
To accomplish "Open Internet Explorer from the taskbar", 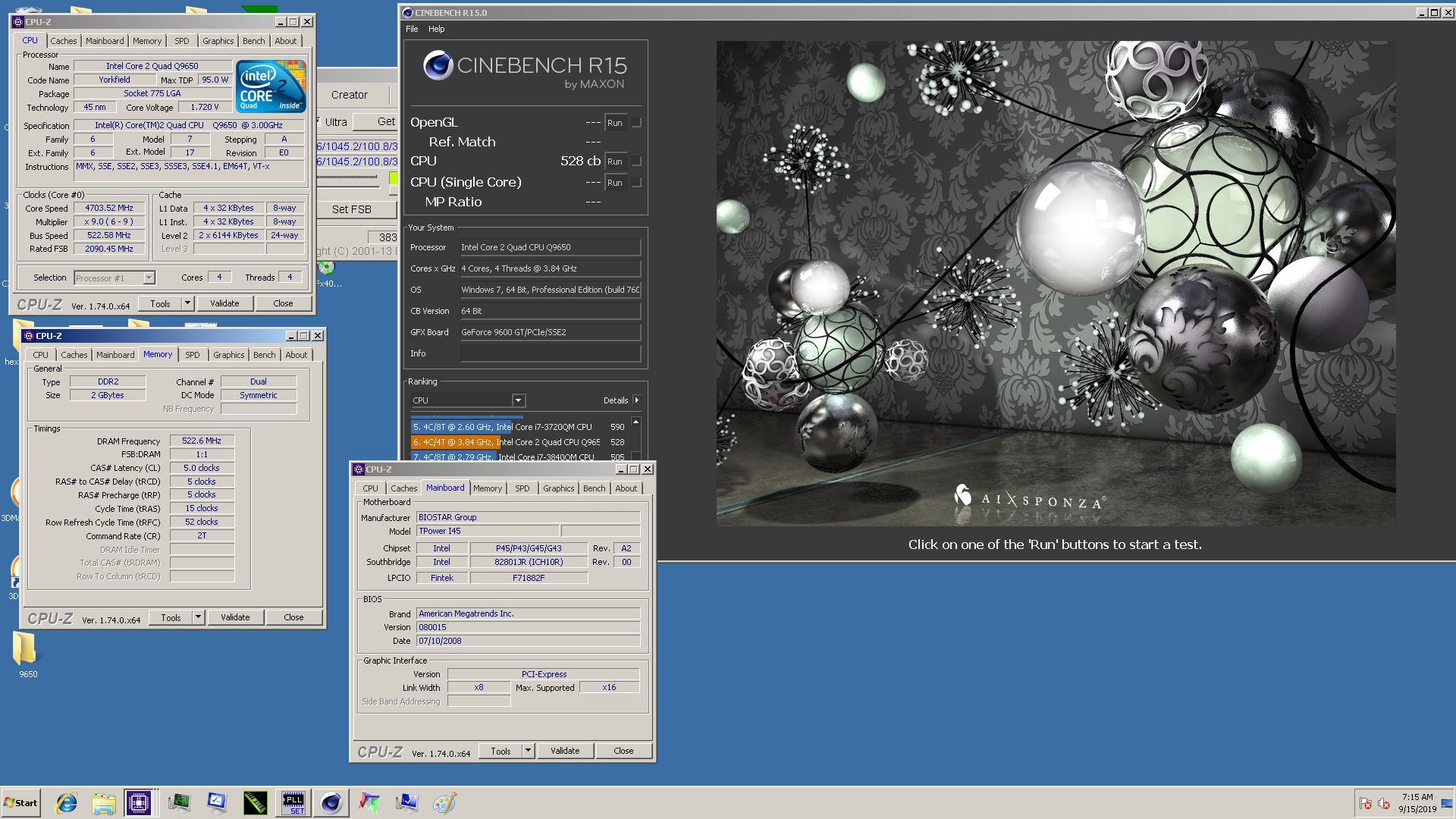I will (x=67, y=803).
